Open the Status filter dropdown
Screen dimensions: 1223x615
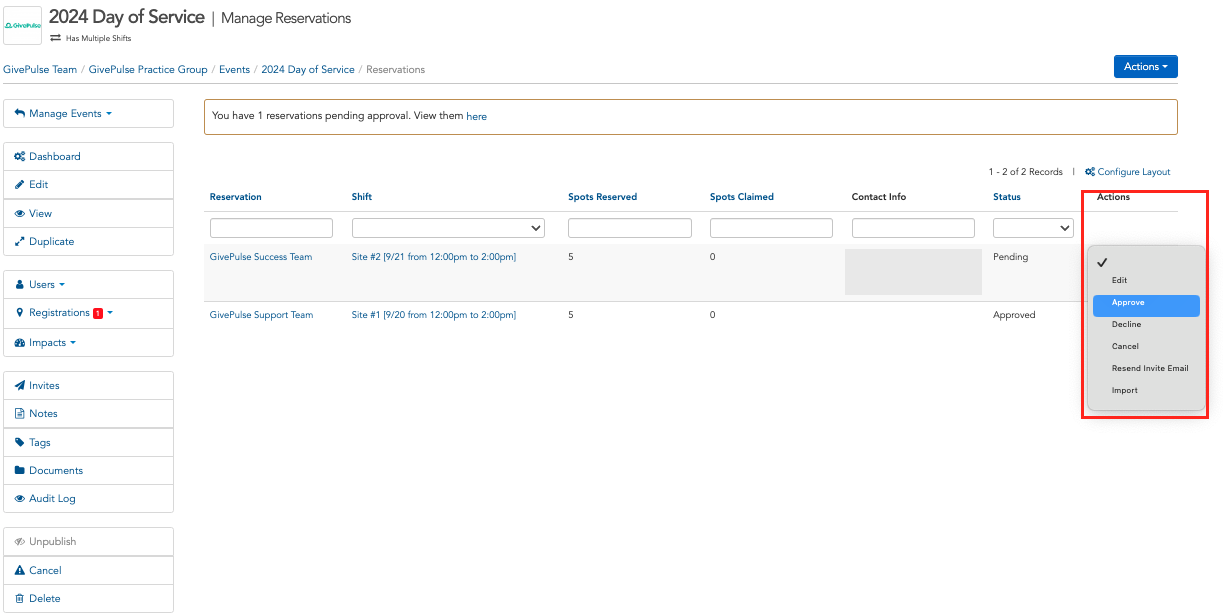click(x=1033, y=228)
